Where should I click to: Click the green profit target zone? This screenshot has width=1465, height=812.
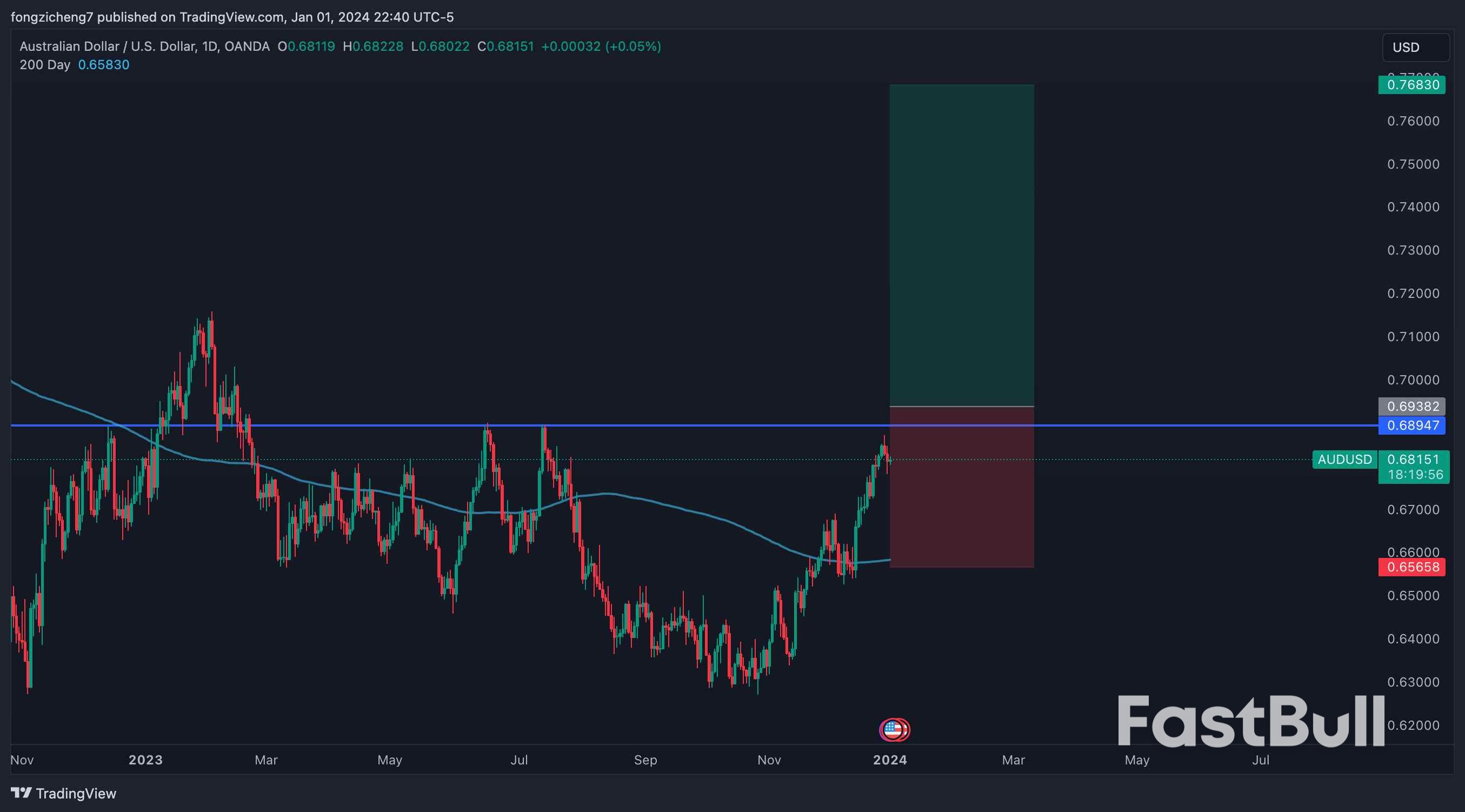coord(962,245)
